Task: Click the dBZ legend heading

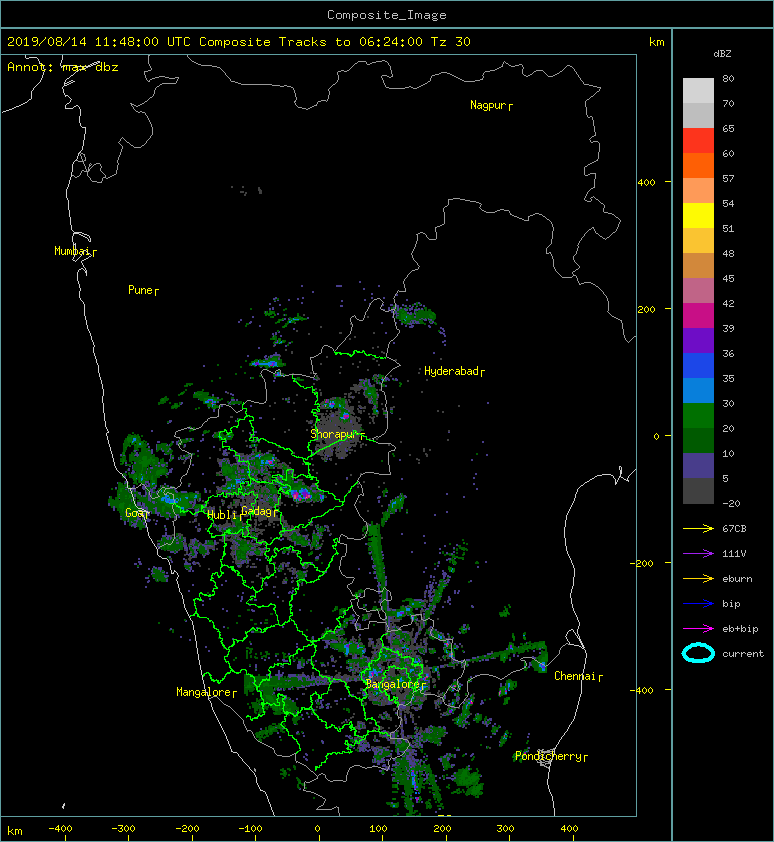Action: [722, 54]
